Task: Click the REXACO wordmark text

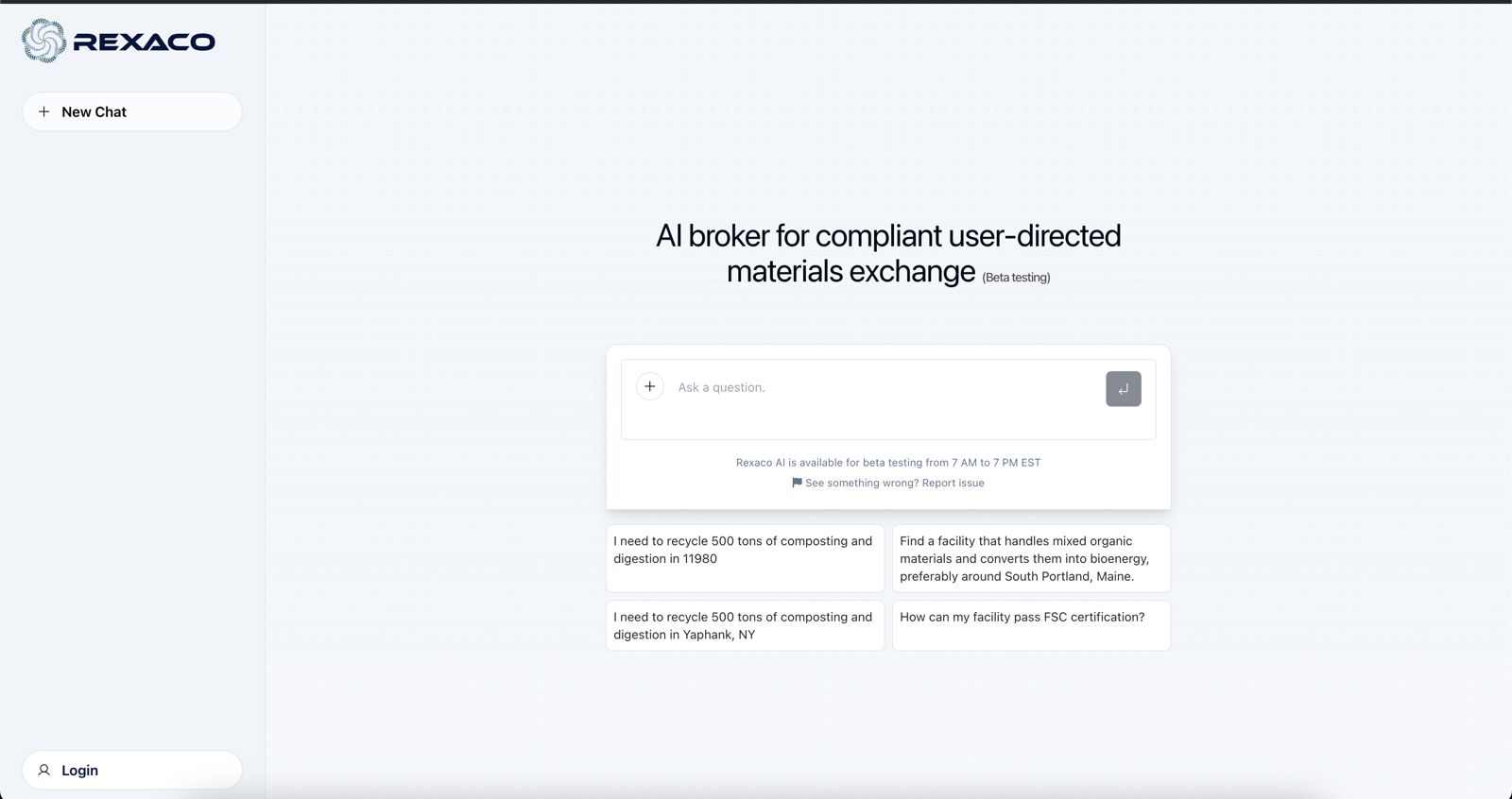Action: tap(144, 42)
